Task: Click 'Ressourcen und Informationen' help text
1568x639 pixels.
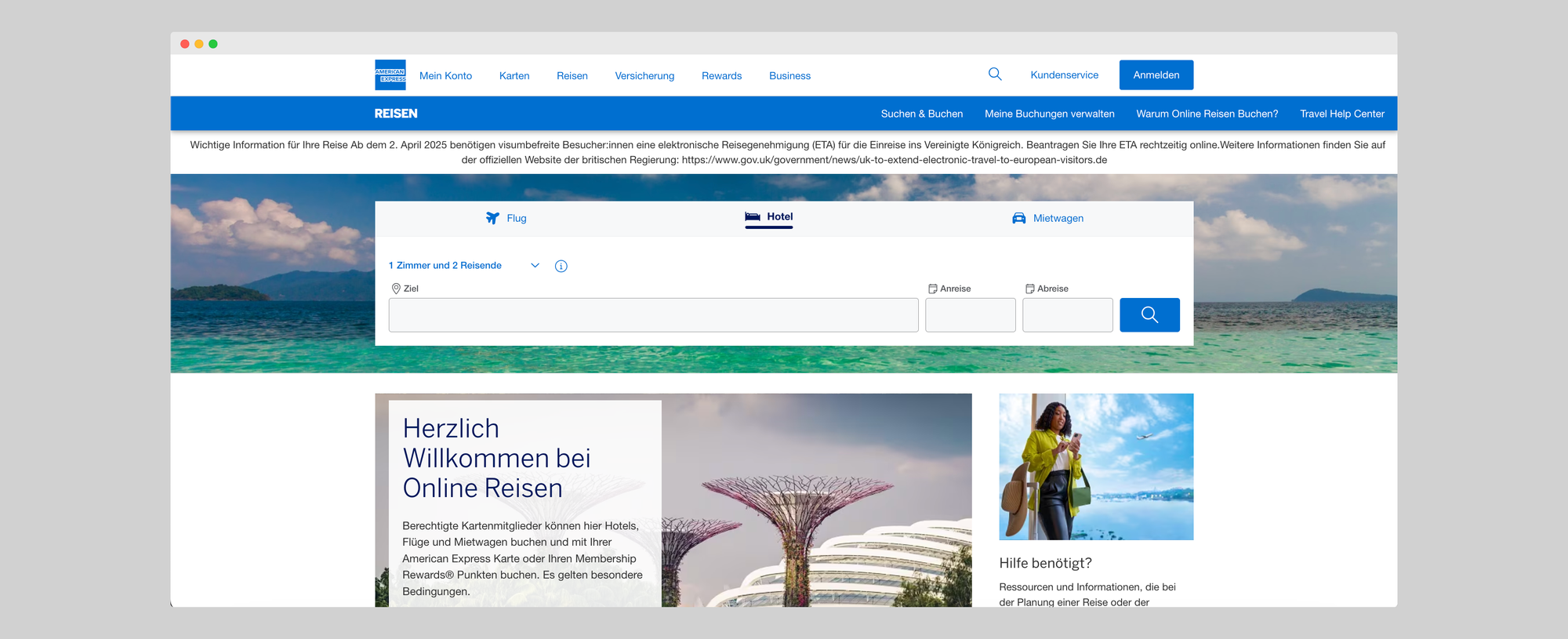Action: click(x=1087, y=594)
